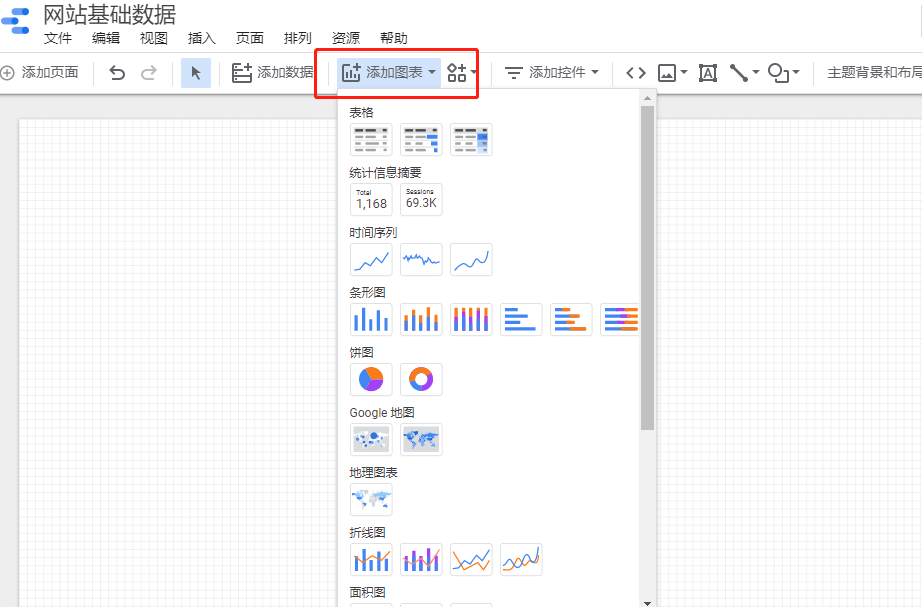Insert a line chart
Viewport: 922px width, 607px height.
tap(471, 559)
